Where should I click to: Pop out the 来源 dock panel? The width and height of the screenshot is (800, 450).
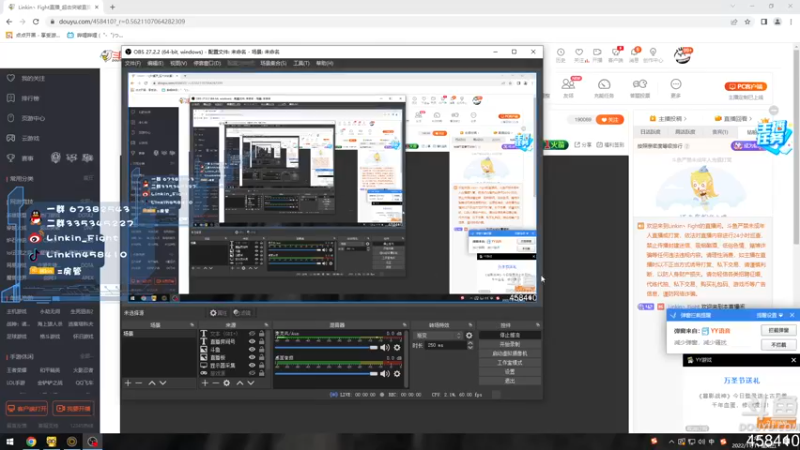click(x=266, y=325)
